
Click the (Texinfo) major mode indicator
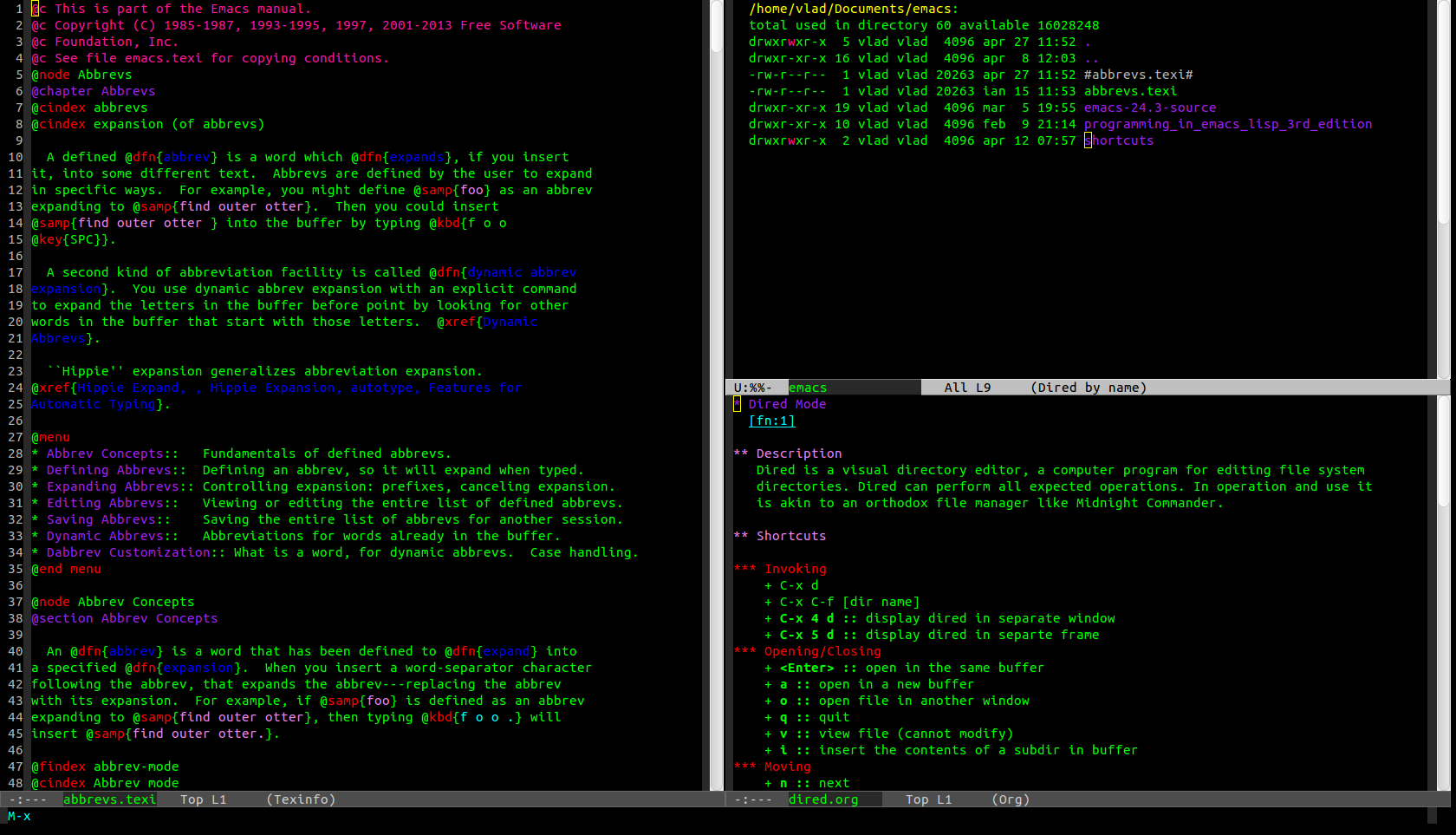(x=301, y=799)
